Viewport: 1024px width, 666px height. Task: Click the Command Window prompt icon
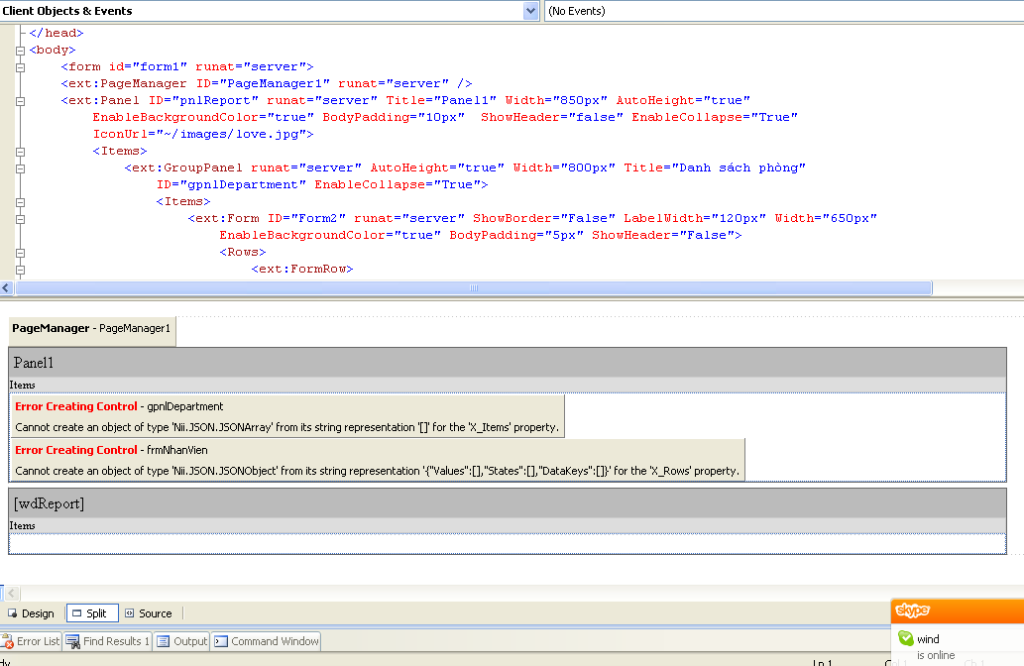221,642
